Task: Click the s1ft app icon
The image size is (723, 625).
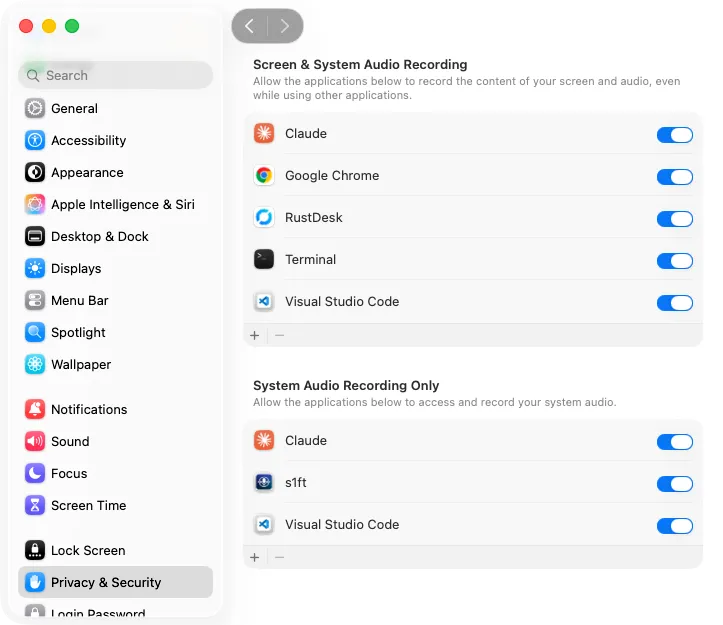Action: point(264,482)
